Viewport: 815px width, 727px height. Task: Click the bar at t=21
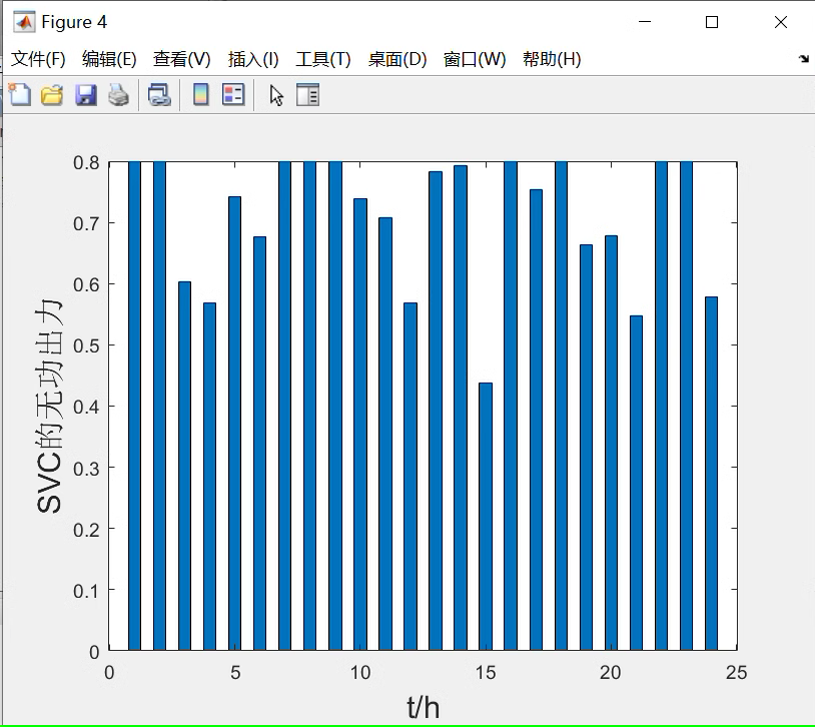[636, 483]
